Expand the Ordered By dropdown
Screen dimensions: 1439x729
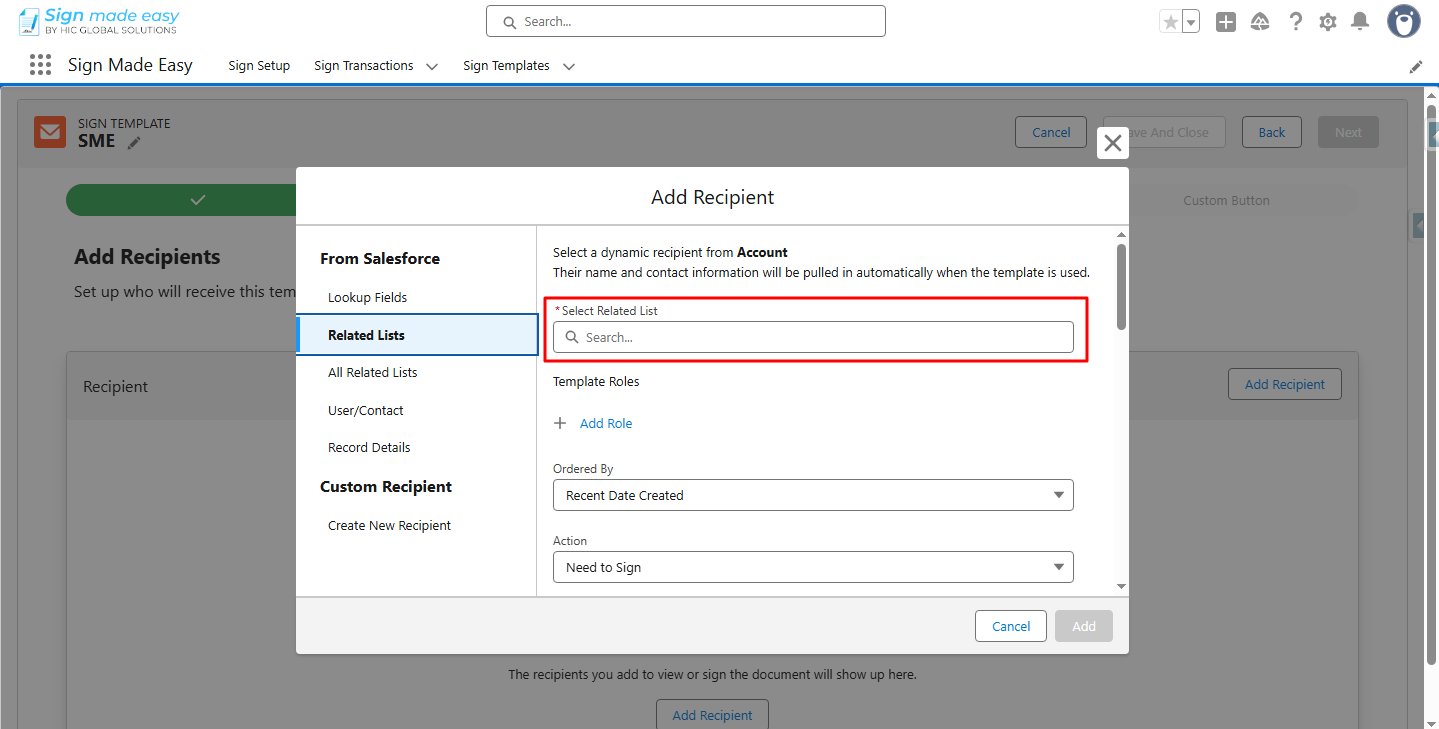tap(812, 495)
